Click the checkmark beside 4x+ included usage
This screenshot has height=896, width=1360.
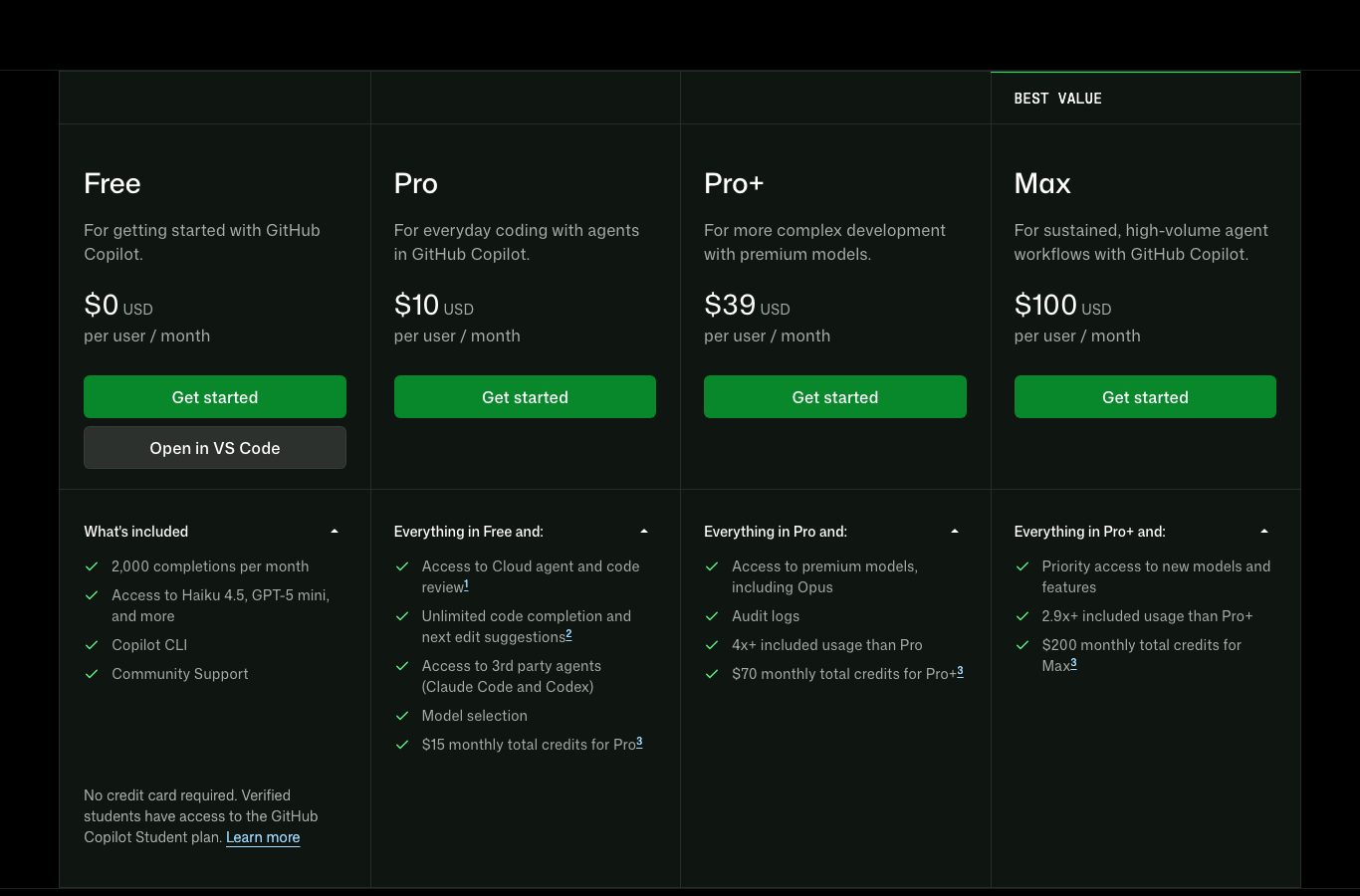(712, 645)
